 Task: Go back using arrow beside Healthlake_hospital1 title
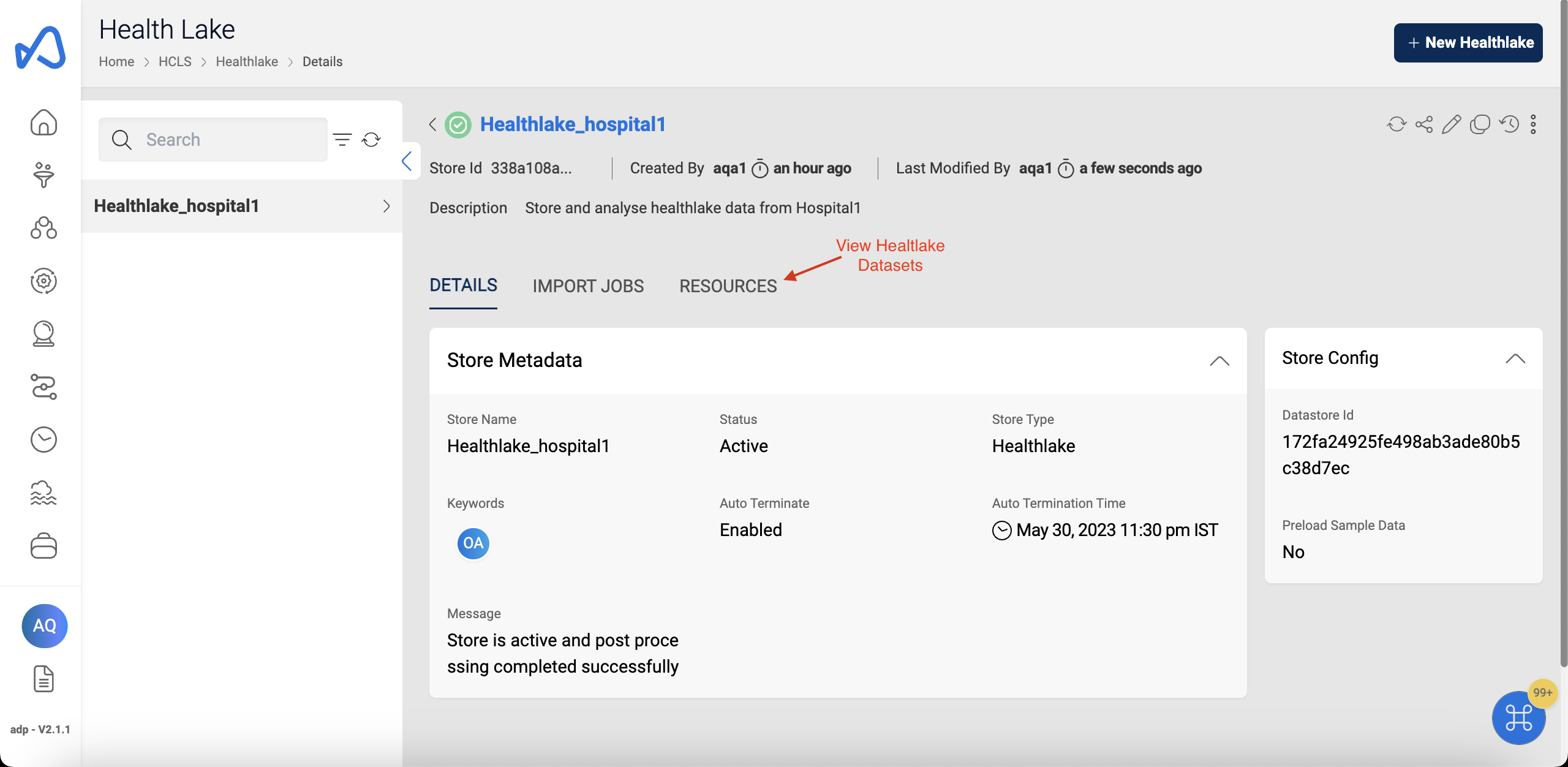(x=433, y=124)
